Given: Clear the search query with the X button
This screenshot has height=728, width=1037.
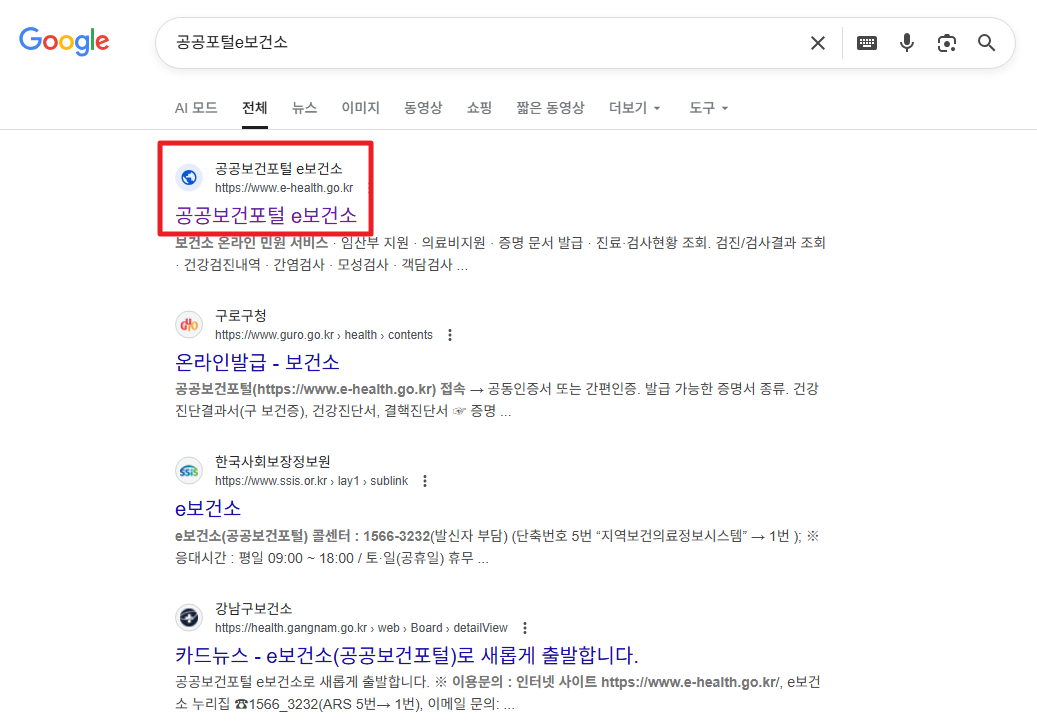Looking at the screenshot, I should tap(818, 43).
